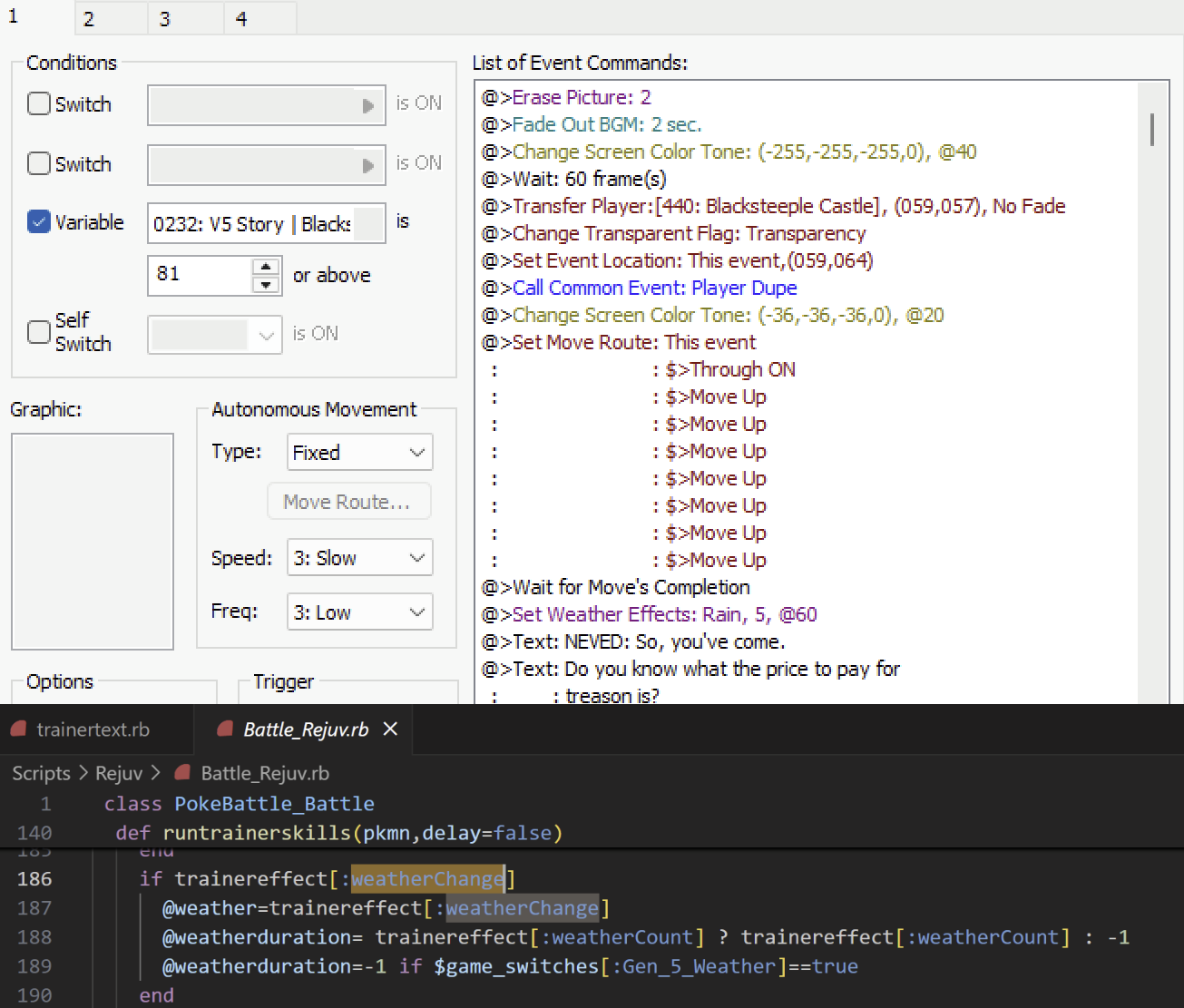Increase the variable value with up arrow
This screenshot has width=1184, height=1008.
coord(266,267)
